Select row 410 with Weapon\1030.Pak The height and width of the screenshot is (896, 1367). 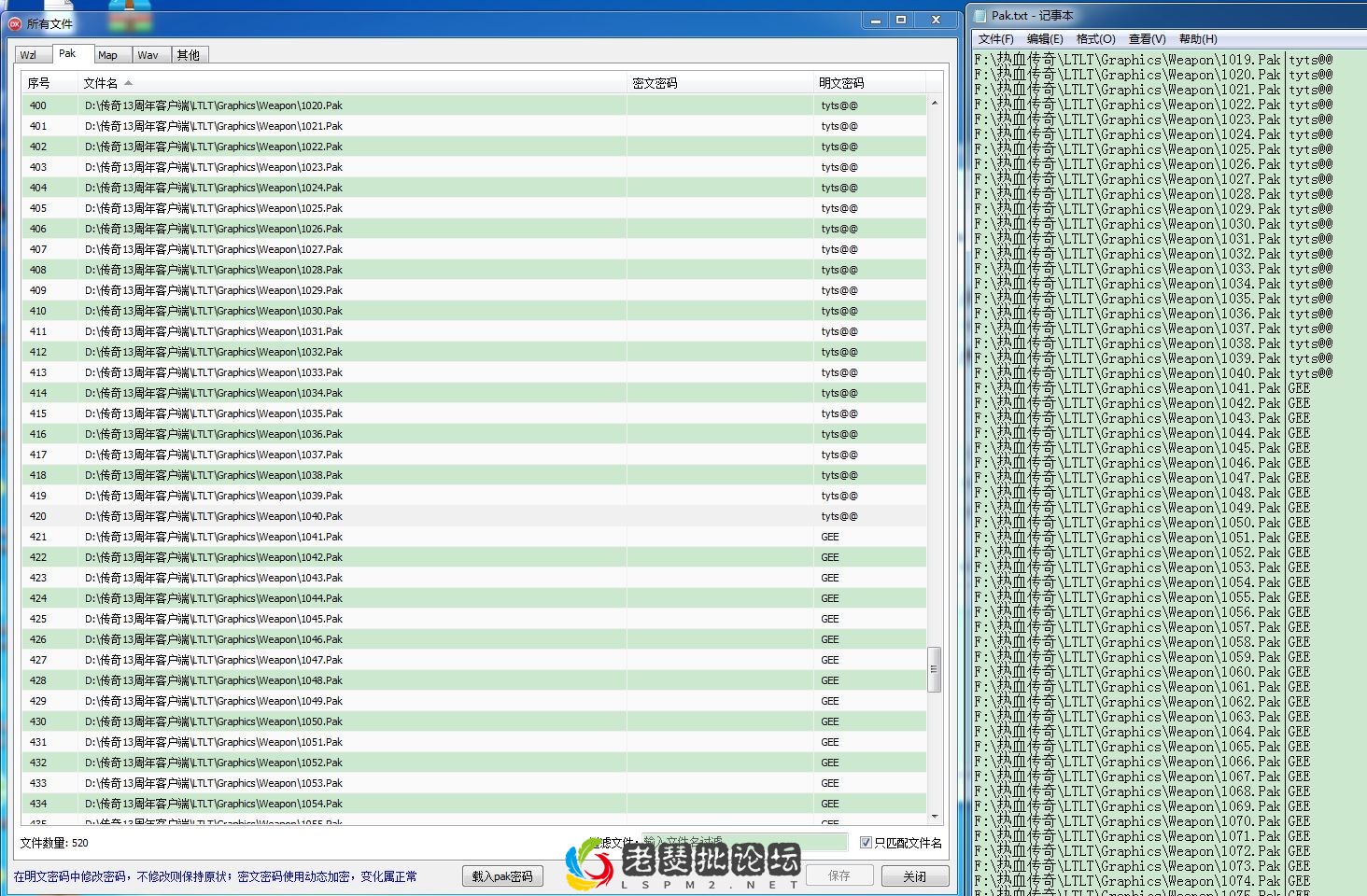(474, 311)
